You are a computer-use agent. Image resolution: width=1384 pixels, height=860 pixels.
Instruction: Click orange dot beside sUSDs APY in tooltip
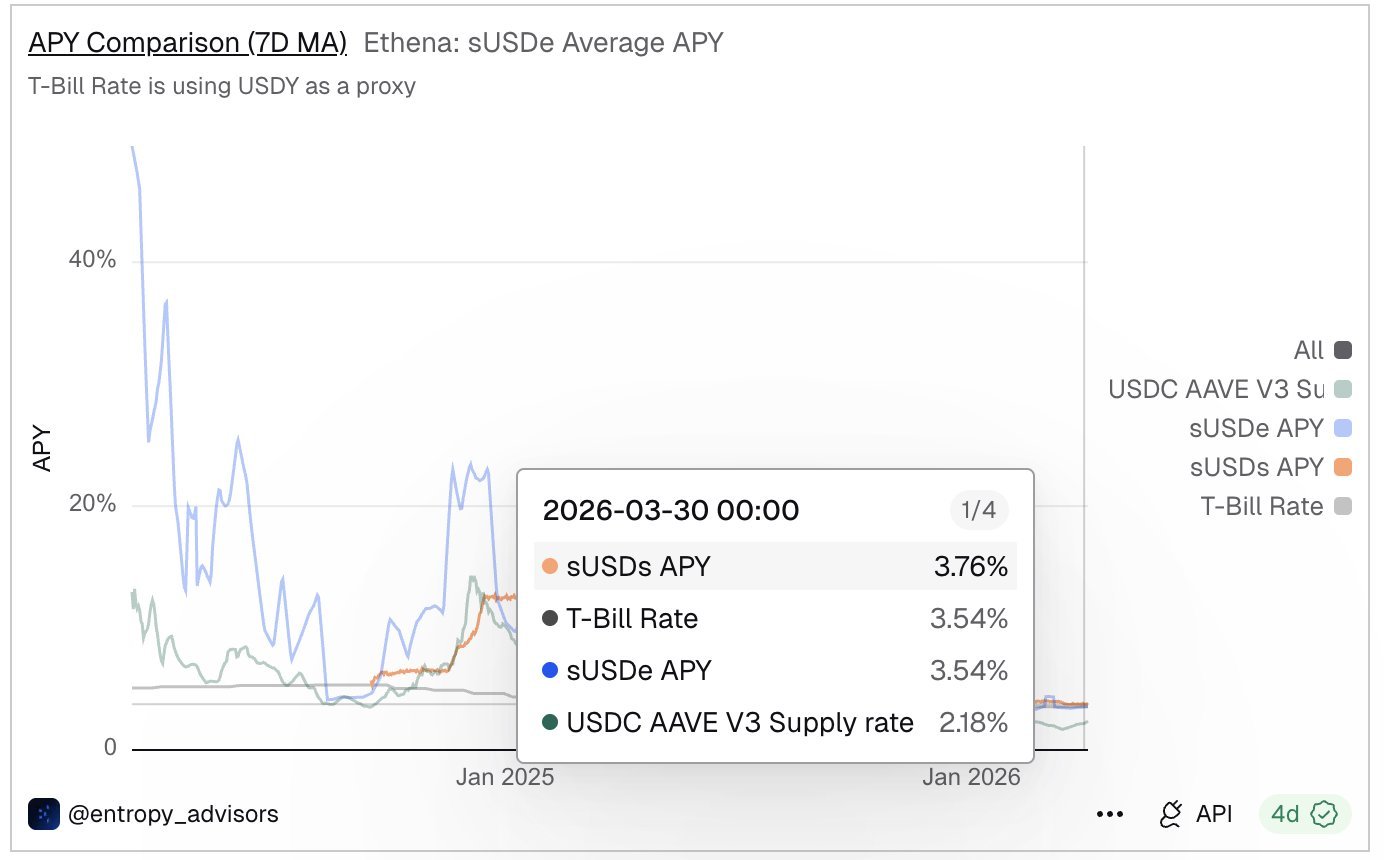tap(549, 566)
